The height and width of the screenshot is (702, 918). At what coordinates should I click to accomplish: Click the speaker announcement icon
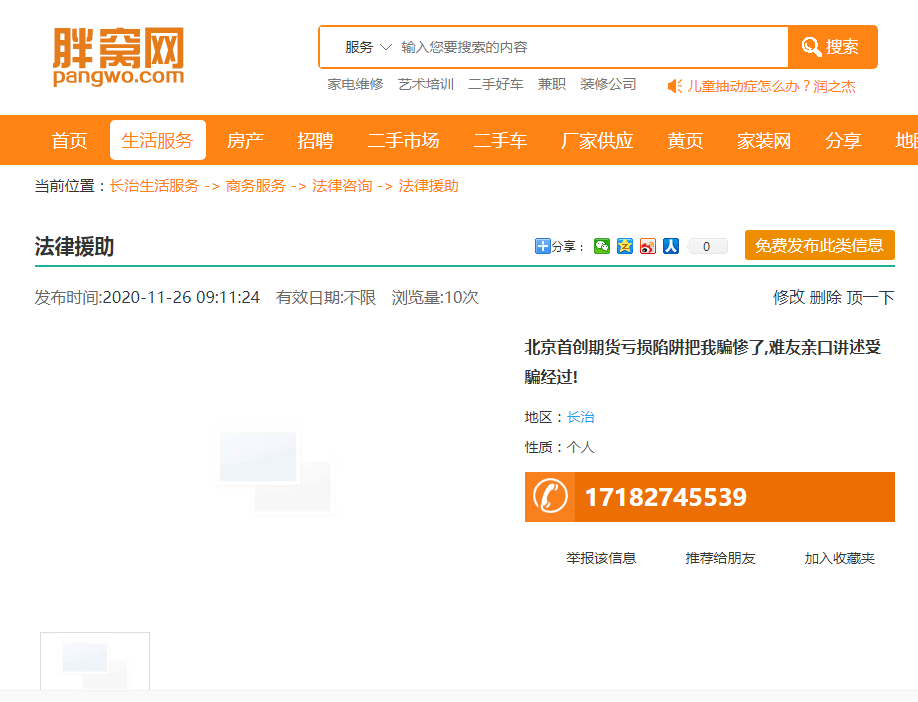(675, 86)
